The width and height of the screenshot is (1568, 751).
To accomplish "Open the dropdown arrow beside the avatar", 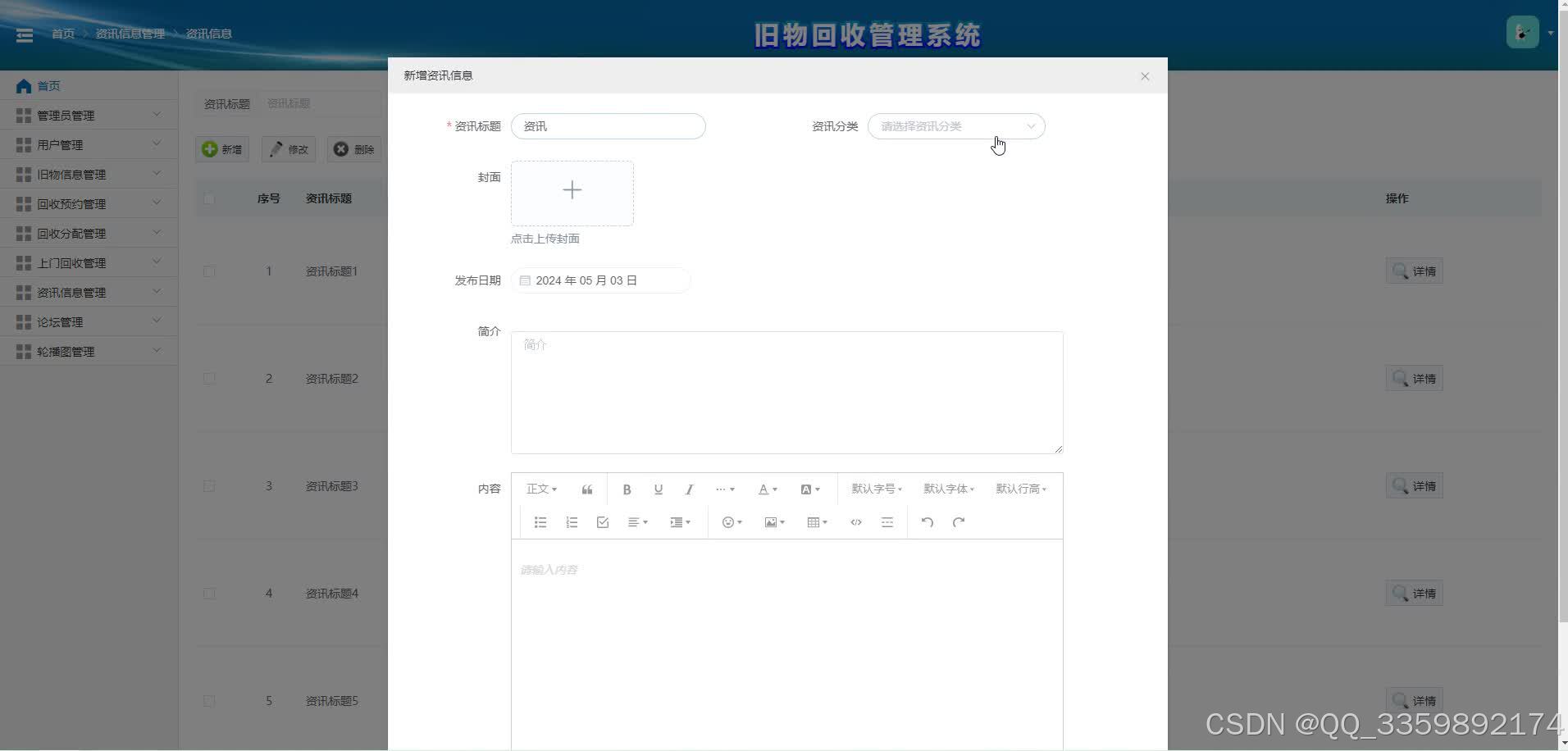I will [1551, 34].
